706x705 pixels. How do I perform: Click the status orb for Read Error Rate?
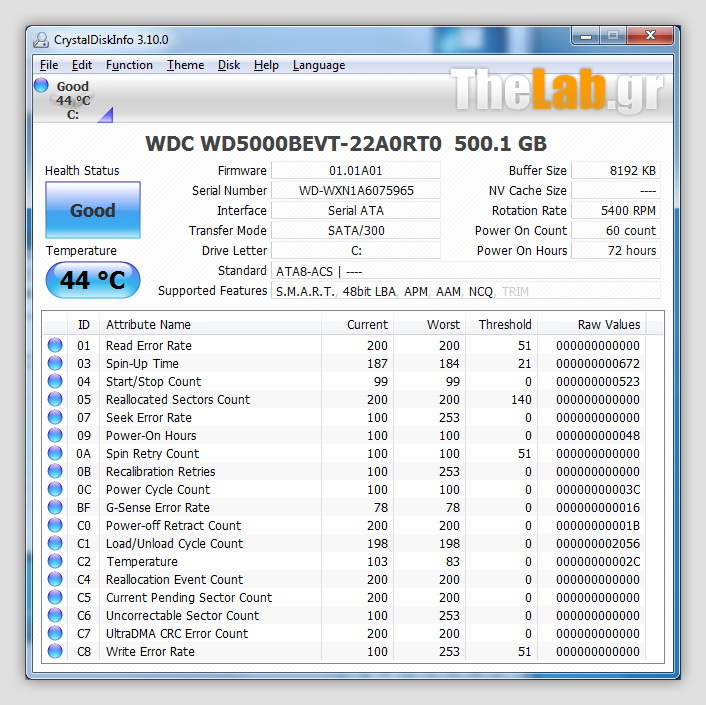coord(55,345)
